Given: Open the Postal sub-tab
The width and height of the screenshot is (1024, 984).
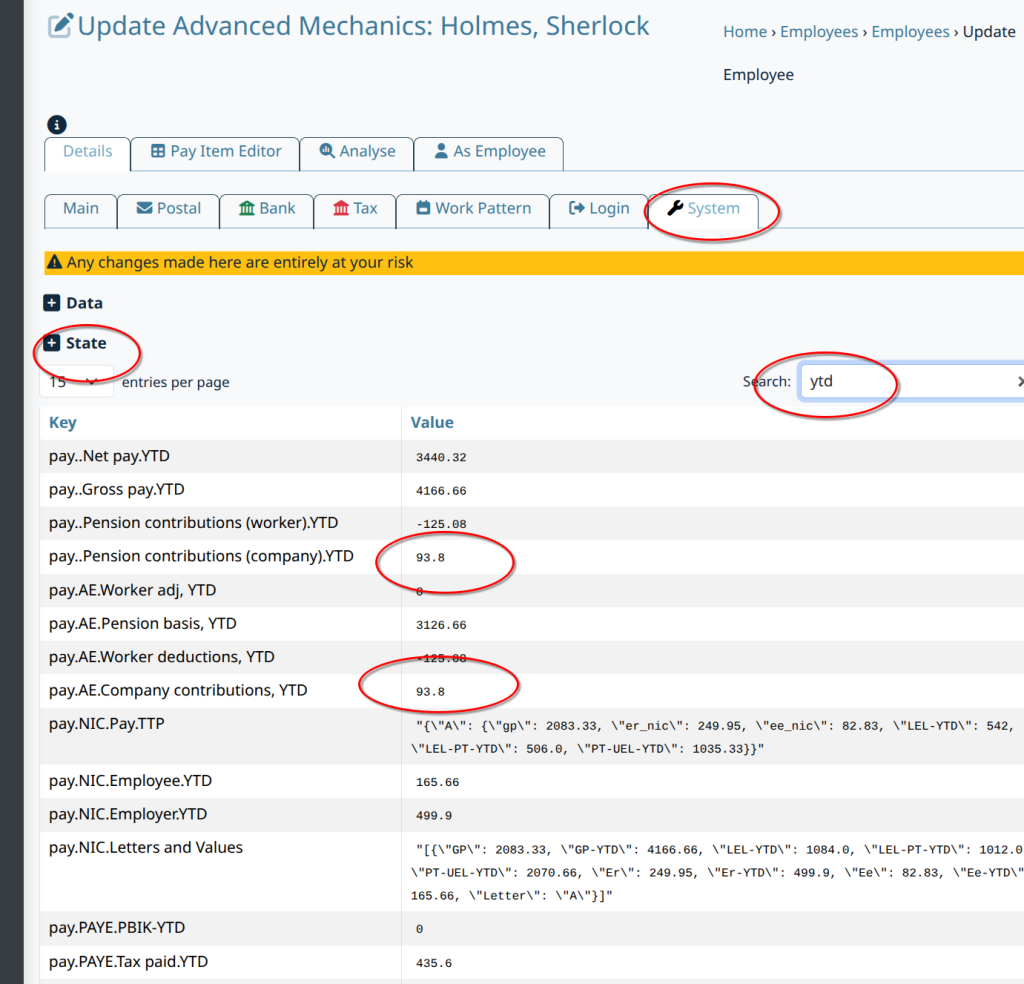Looking at the screenshot, I should (168, 209).
